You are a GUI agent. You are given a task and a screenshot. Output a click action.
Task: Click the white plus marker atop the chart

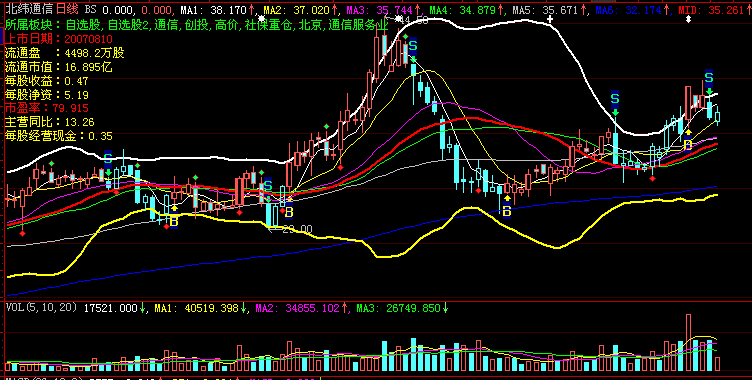[x=550, y=19]
